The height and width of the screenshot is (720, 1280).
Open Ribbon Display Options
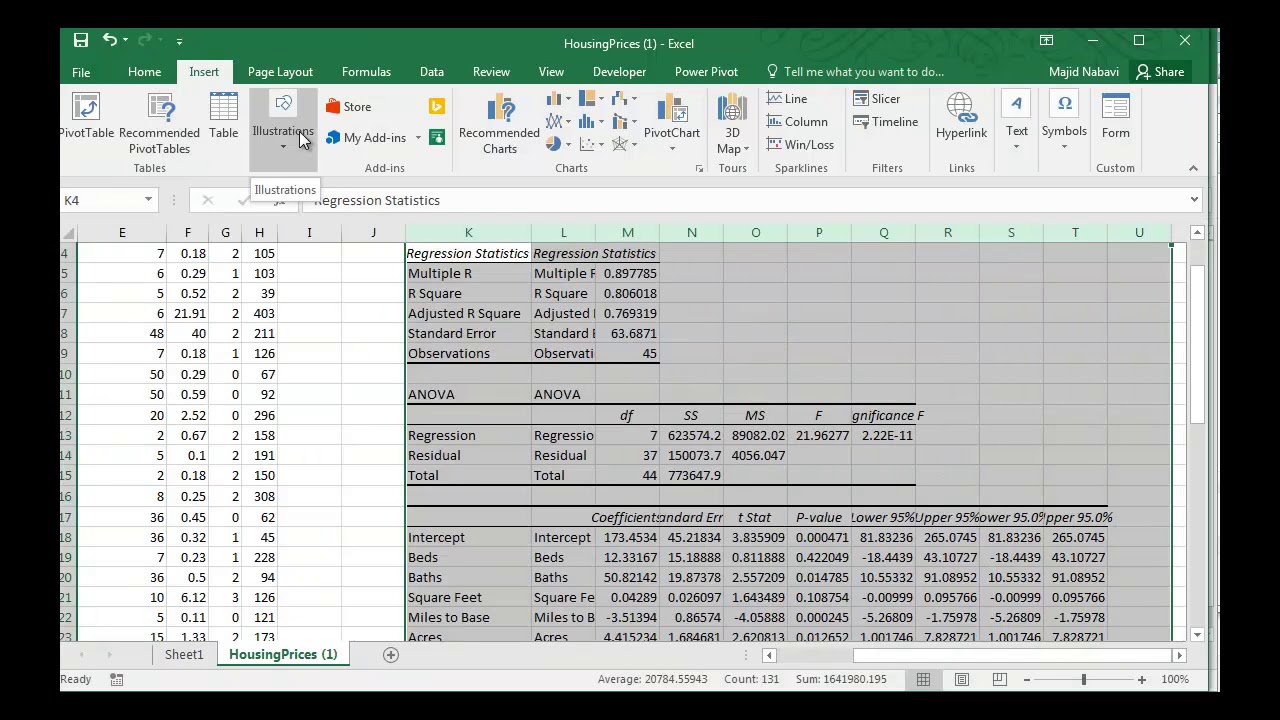point(1046,41)
